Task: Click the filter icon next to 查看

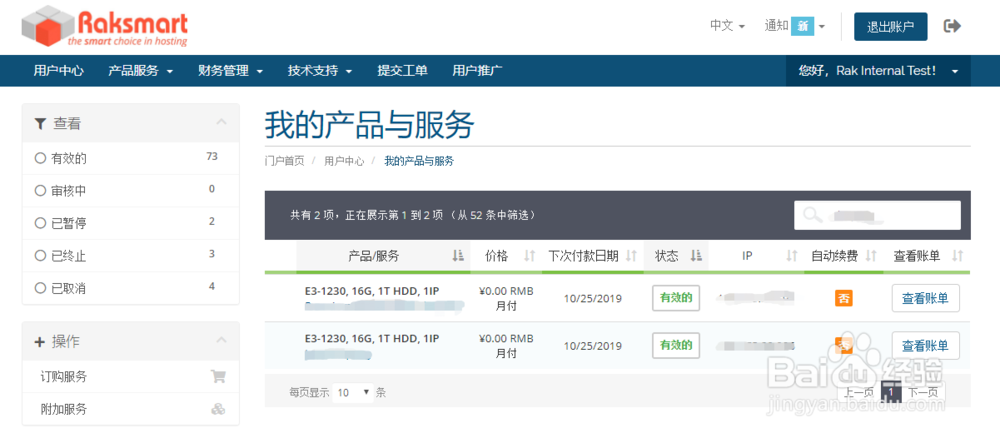Action: click(40, 124)
